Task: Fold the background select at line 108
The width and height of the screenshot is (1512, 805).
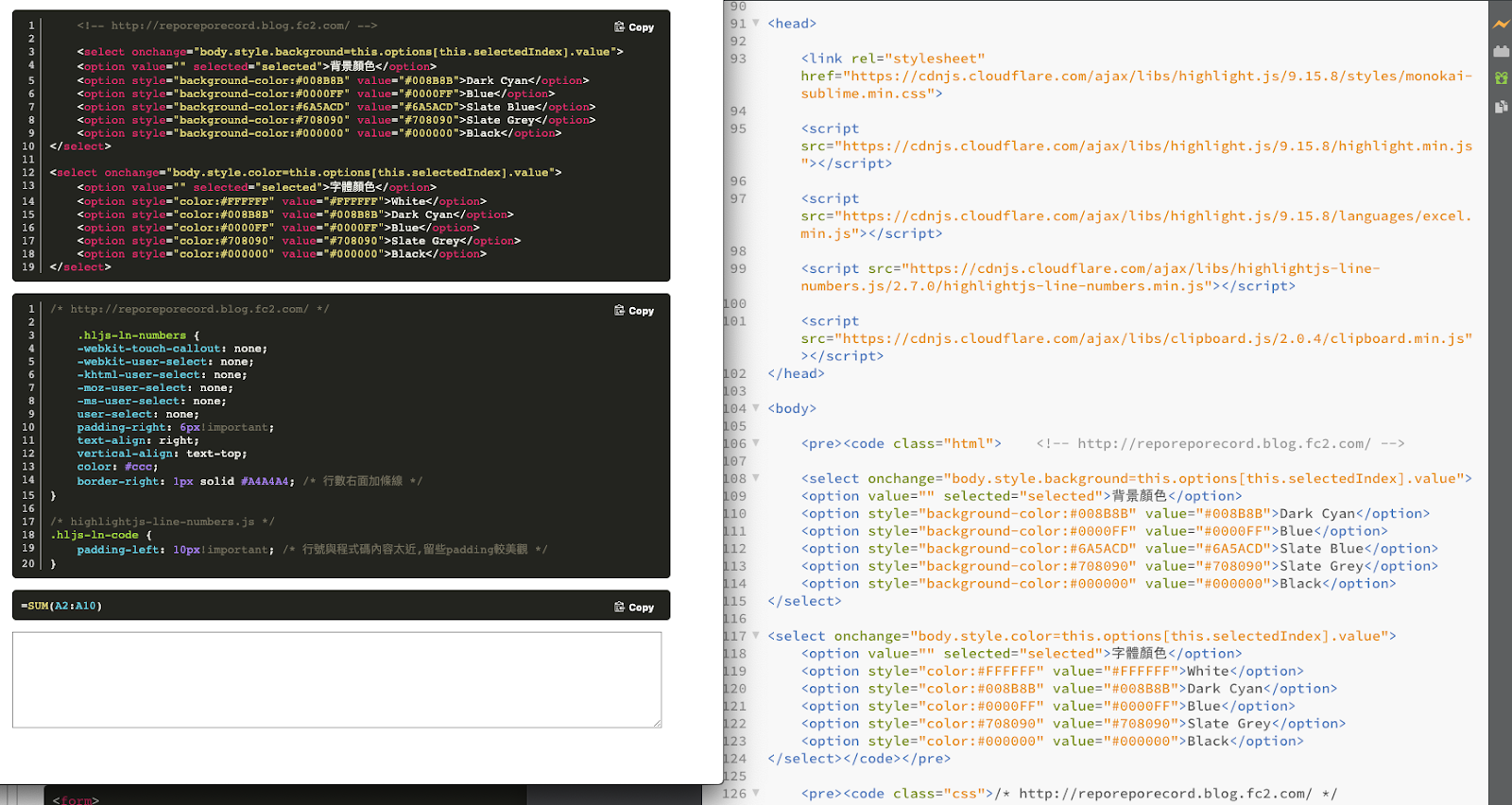Action: click(756, 478)
